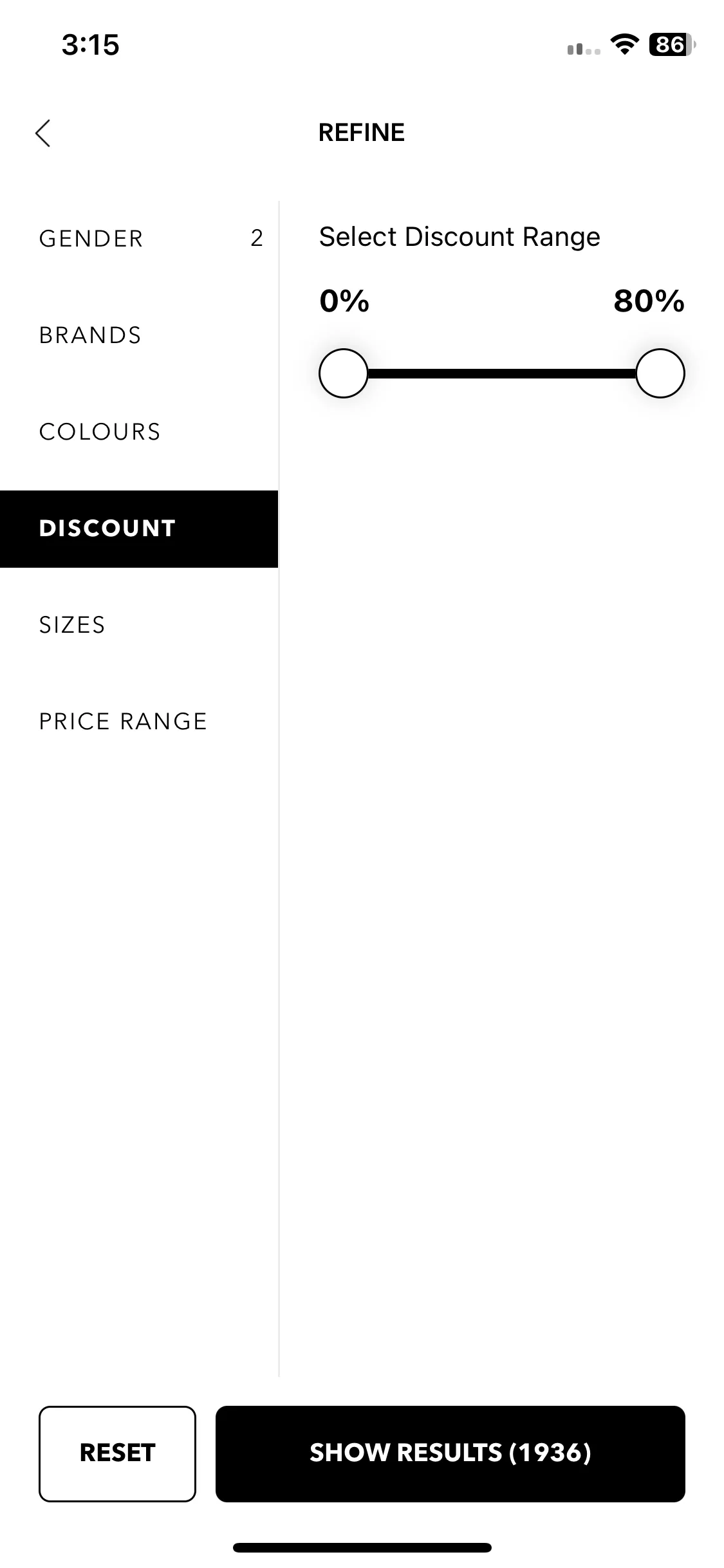This screenshot has height=1568, width=724.
Task: Tap the 3:15 clock in status bar
Action: coord(90,45)
